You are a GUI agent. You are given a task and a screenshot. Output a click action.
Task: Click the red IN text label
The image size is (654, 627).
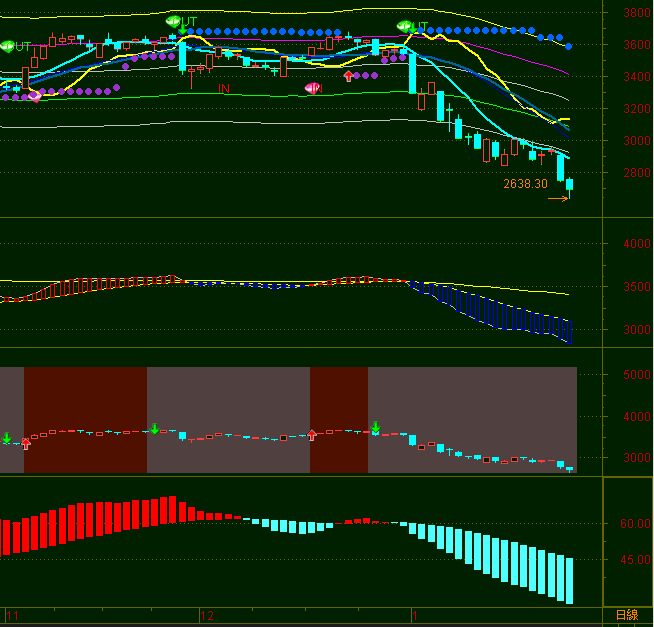(x=224, y=88)
